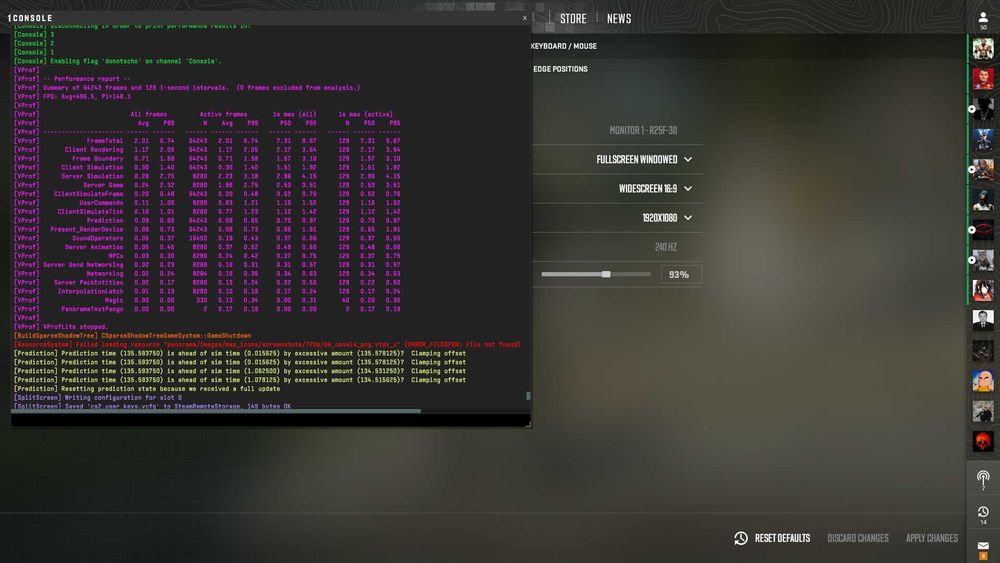This screenshot has width=1000, height=563.
Task: Click the orange BuildSparseShadowTree GameShutdown line
Action: [x=133, y=336]
